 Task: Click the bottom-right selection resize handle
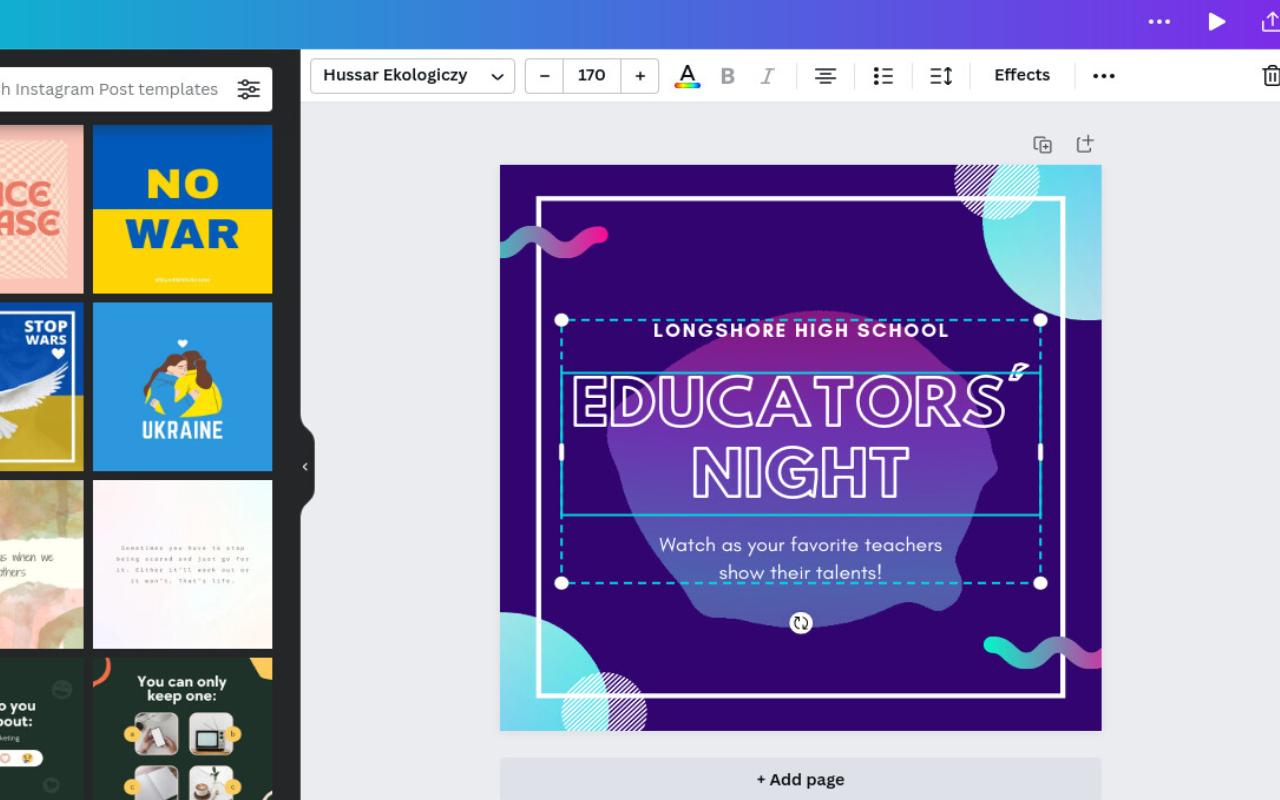pos(1040,583)
